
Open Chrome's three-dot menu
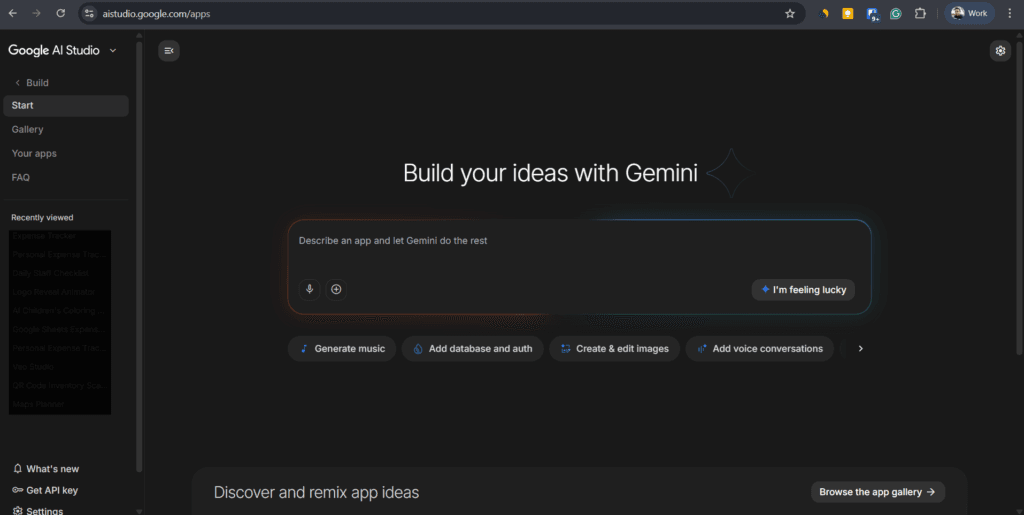tap(1010, 13)
